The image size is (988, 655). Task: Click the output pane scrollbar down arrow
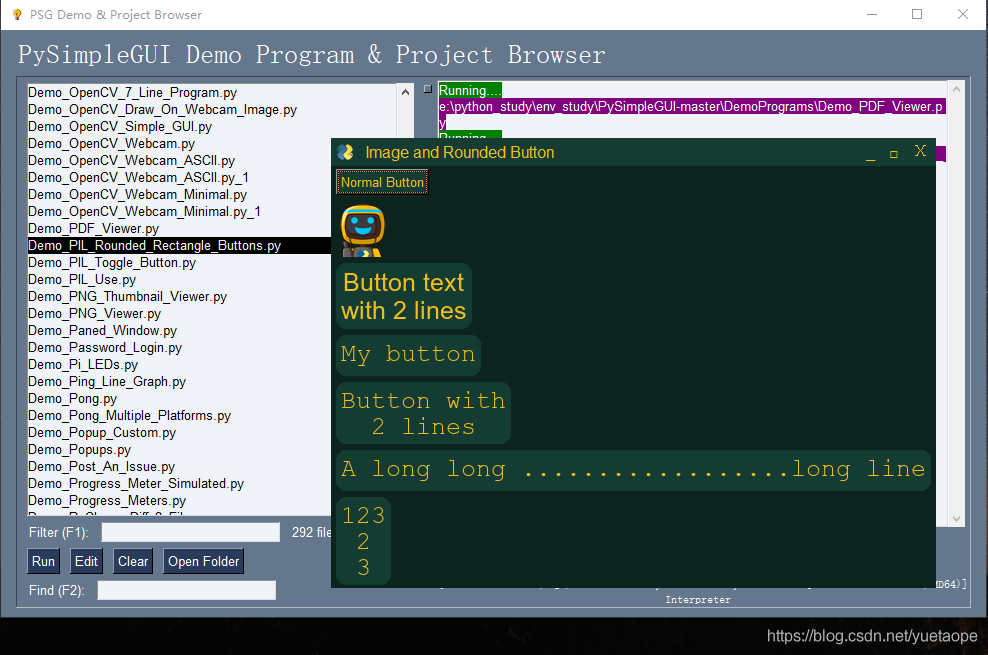(956, 518)
